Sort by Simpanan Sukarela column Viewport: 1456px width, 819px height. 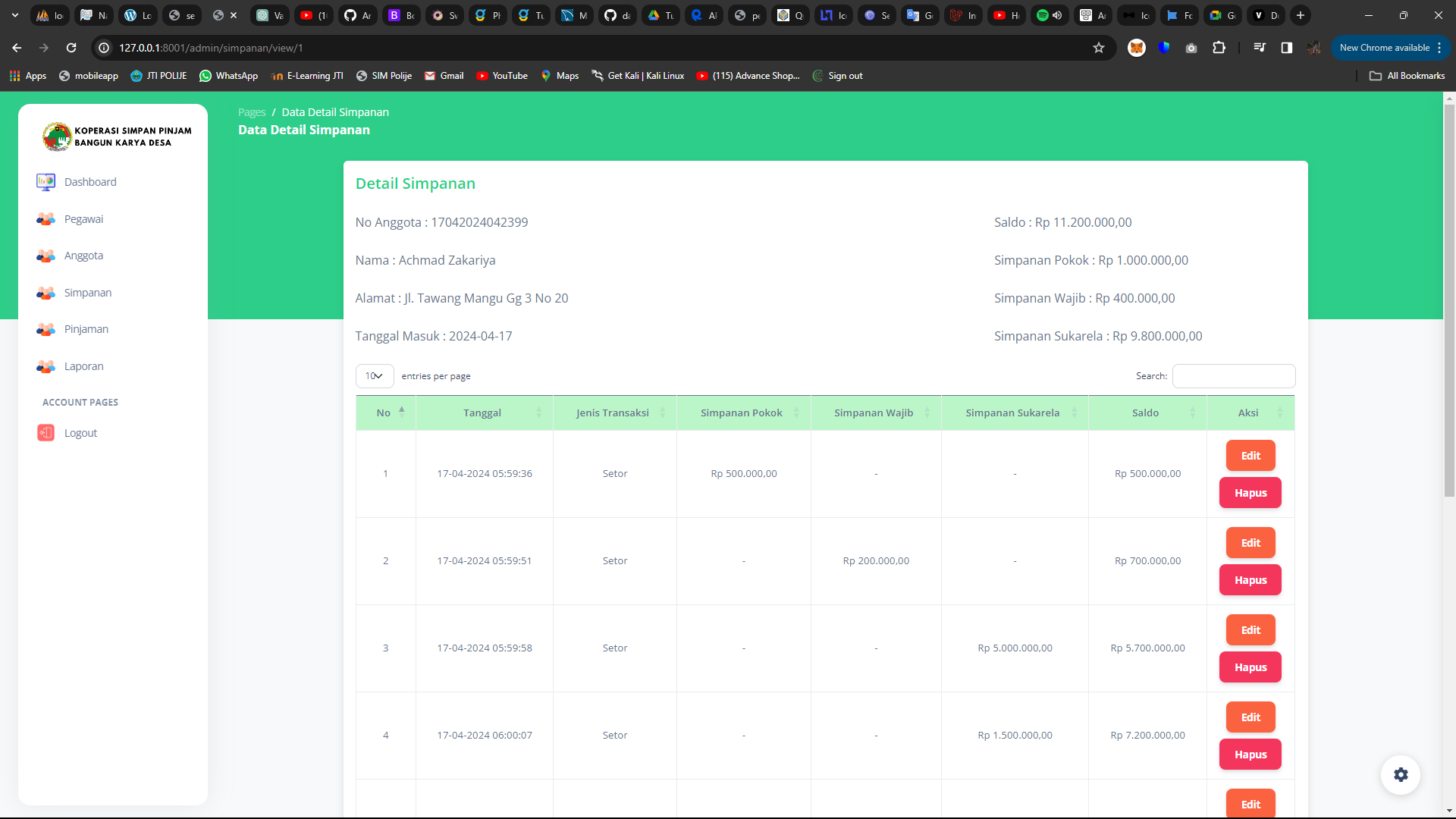click(x=1015, y=413)
